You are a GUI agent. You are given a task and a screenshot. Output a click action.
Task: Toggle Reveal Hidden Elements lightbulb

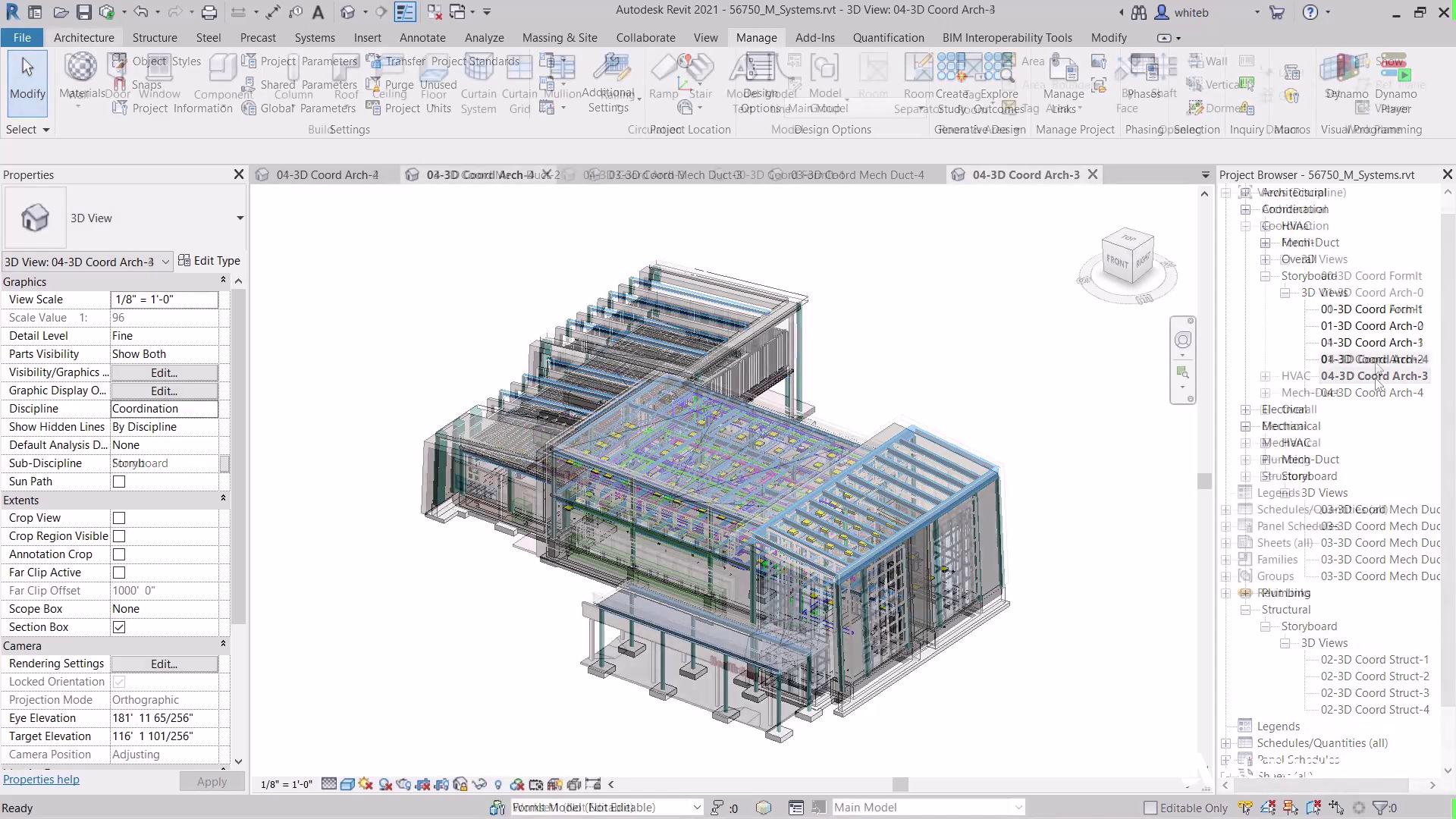[498, 784]
